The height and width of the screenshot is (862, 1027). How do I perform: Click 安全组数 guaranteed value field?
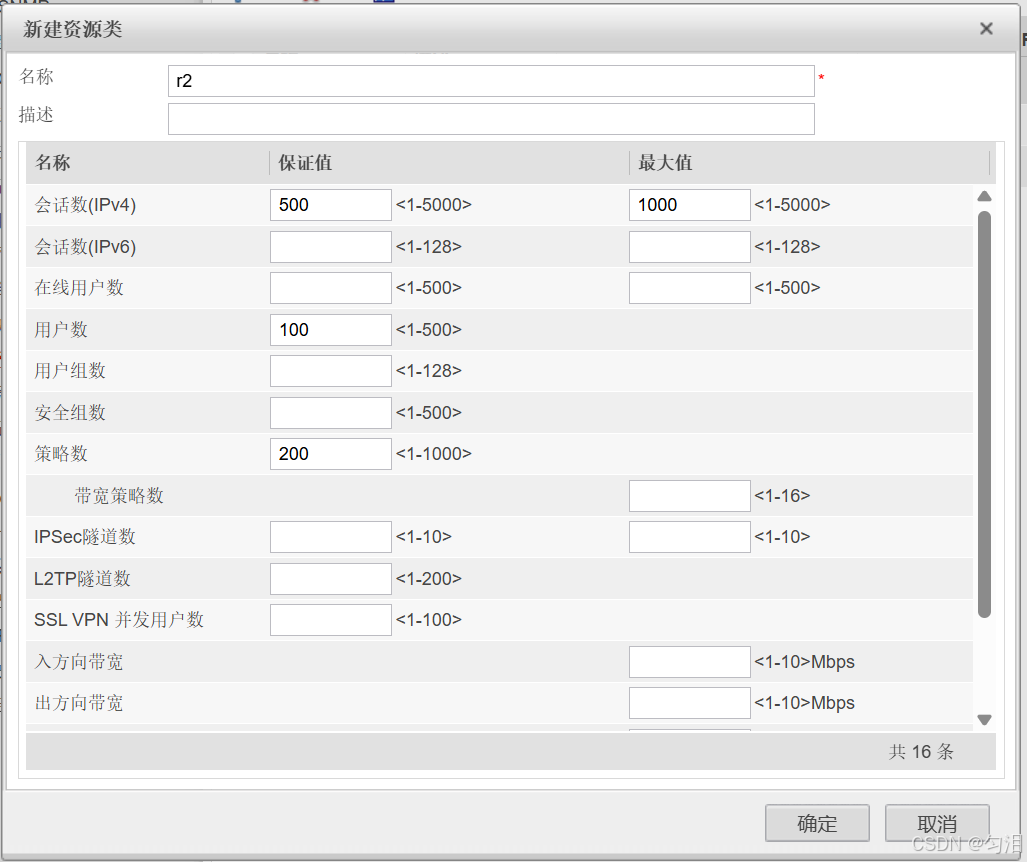tap(331, 413)
